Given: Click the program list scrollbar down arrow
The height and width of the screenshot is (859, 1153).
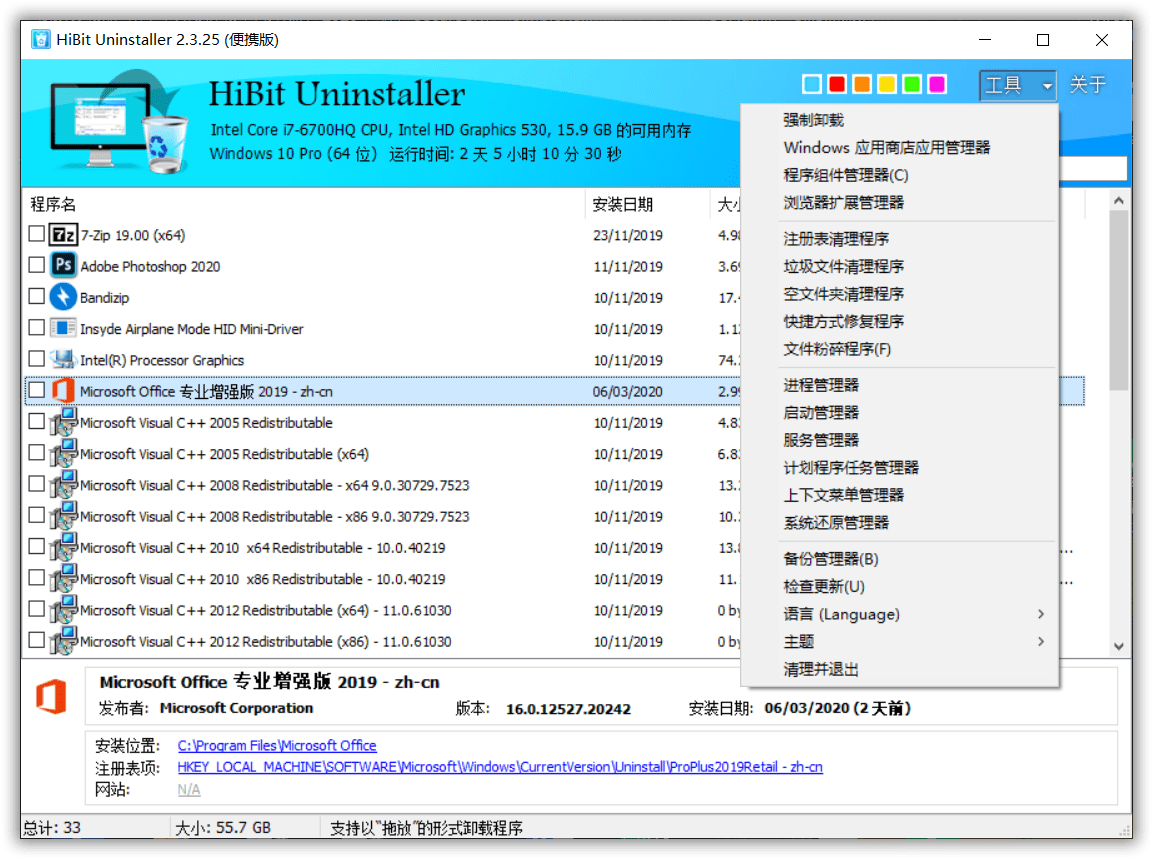Looking at the screenshot, I should (x=1118, y=646).
